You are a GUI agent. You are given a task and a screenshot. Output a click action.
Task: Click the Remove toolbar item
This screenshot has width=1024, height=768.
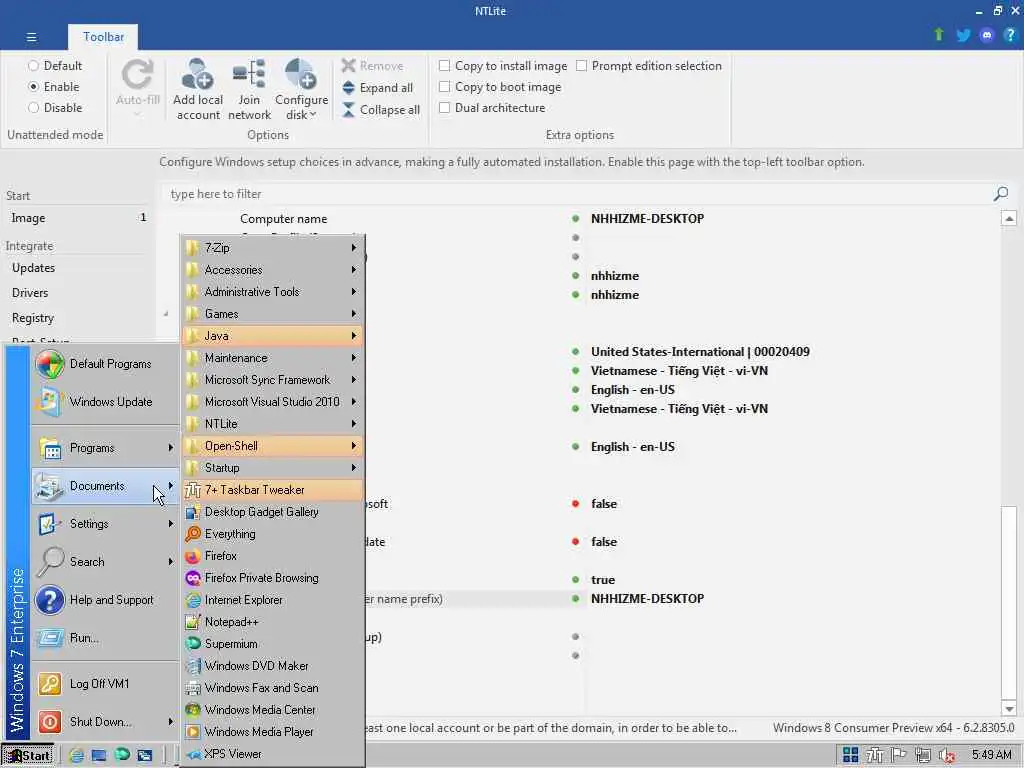[372, 65]
